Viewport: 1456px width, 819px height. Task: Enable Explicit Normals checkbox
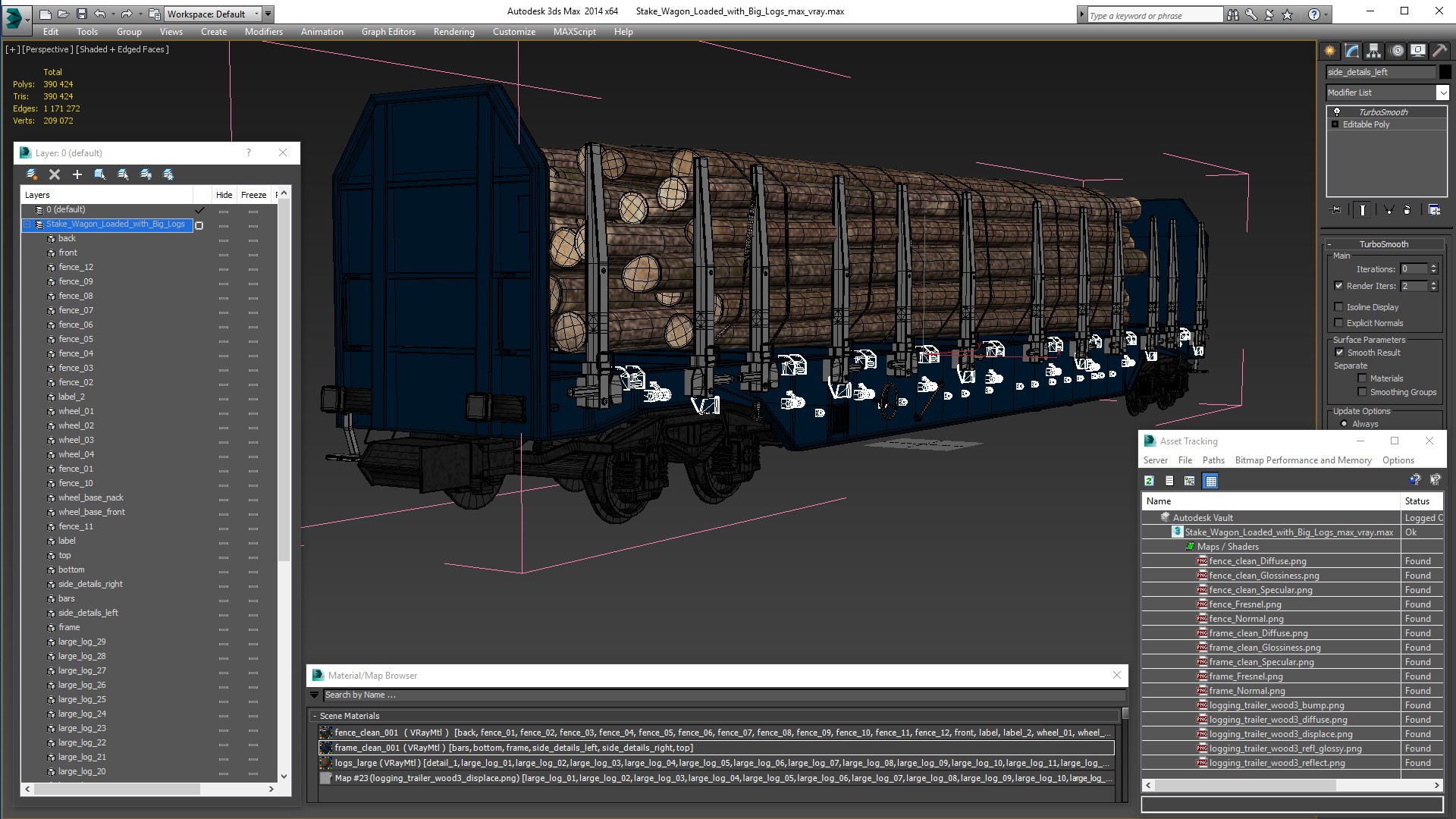pos(1338,323)
